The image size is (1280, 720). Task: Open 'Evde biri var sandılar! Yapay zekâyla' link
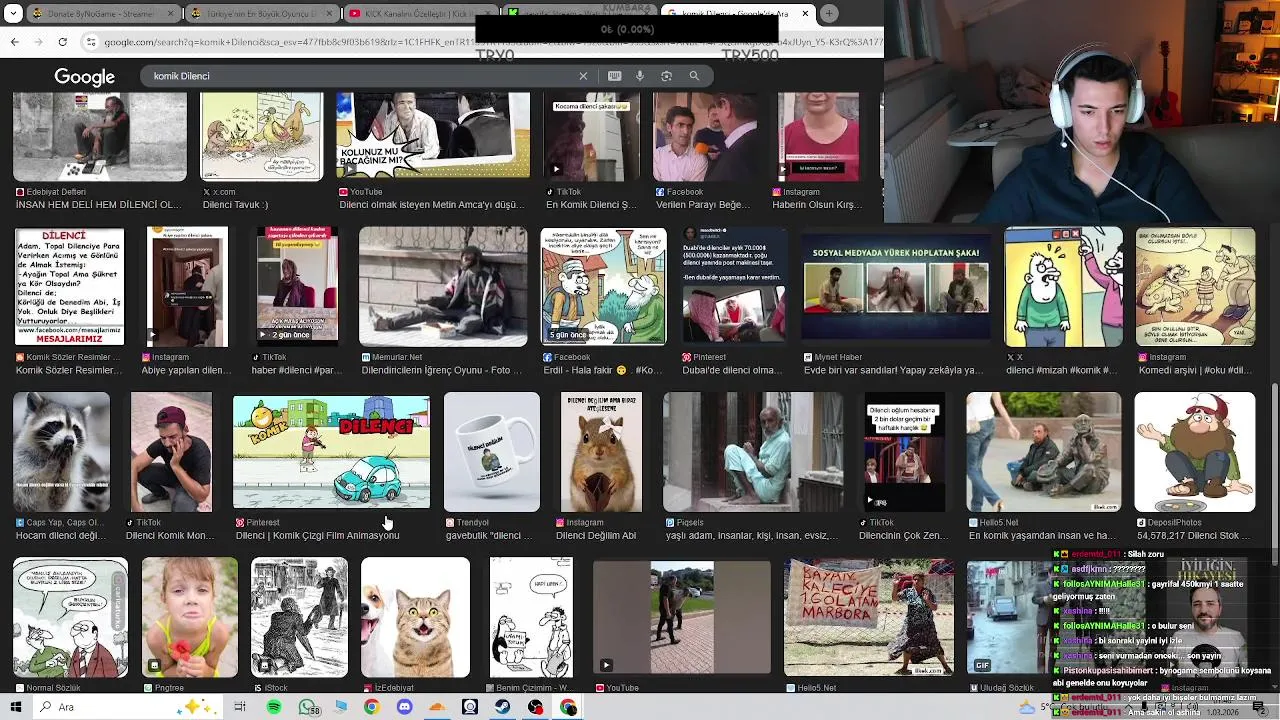tap(894, 370)
